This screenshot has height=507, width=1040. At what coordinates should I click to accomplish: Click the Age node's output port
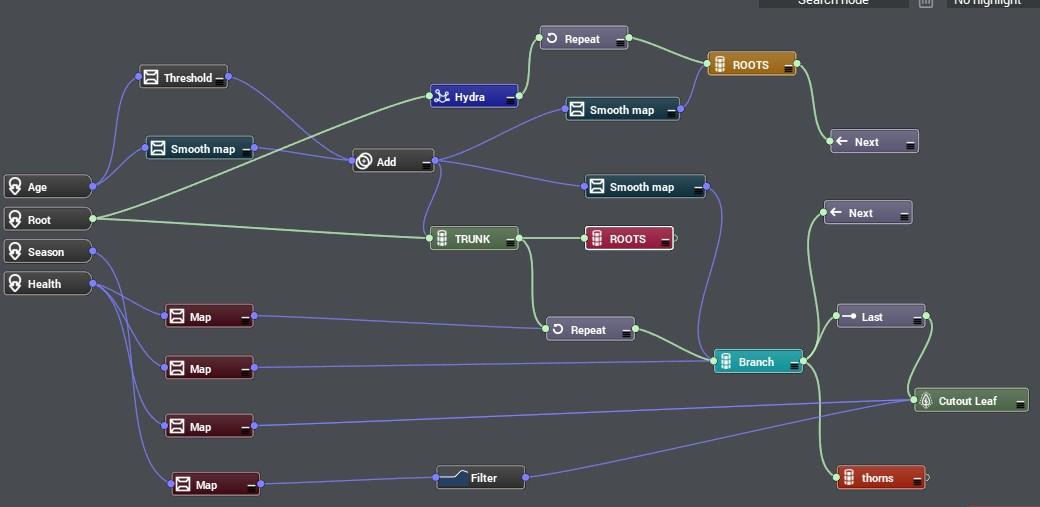tap(92, 186)
